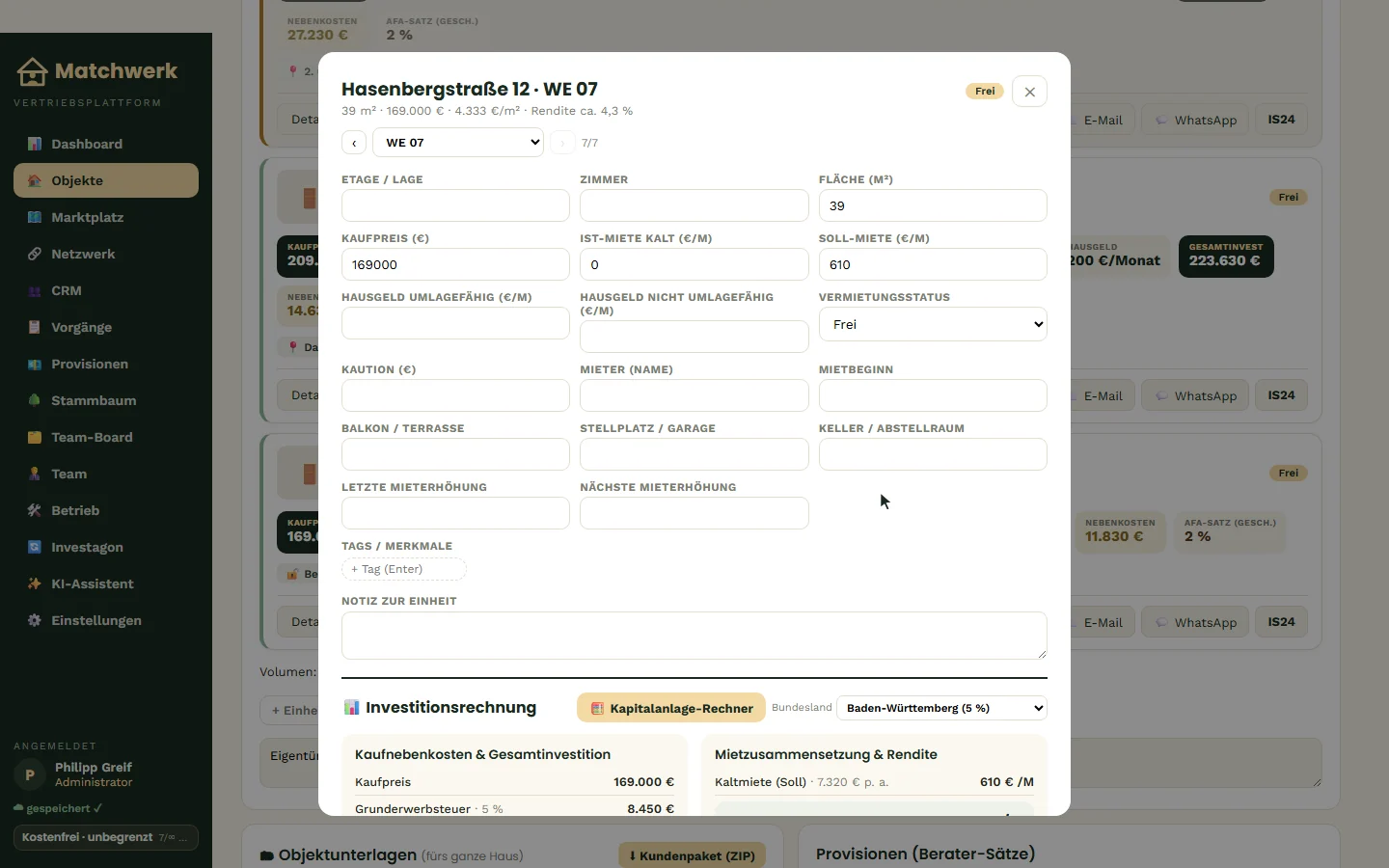The width and height of the screenshot is (1389, 868).
Task: Click the Stellplatz / Garage field
Action: (694, 454)
